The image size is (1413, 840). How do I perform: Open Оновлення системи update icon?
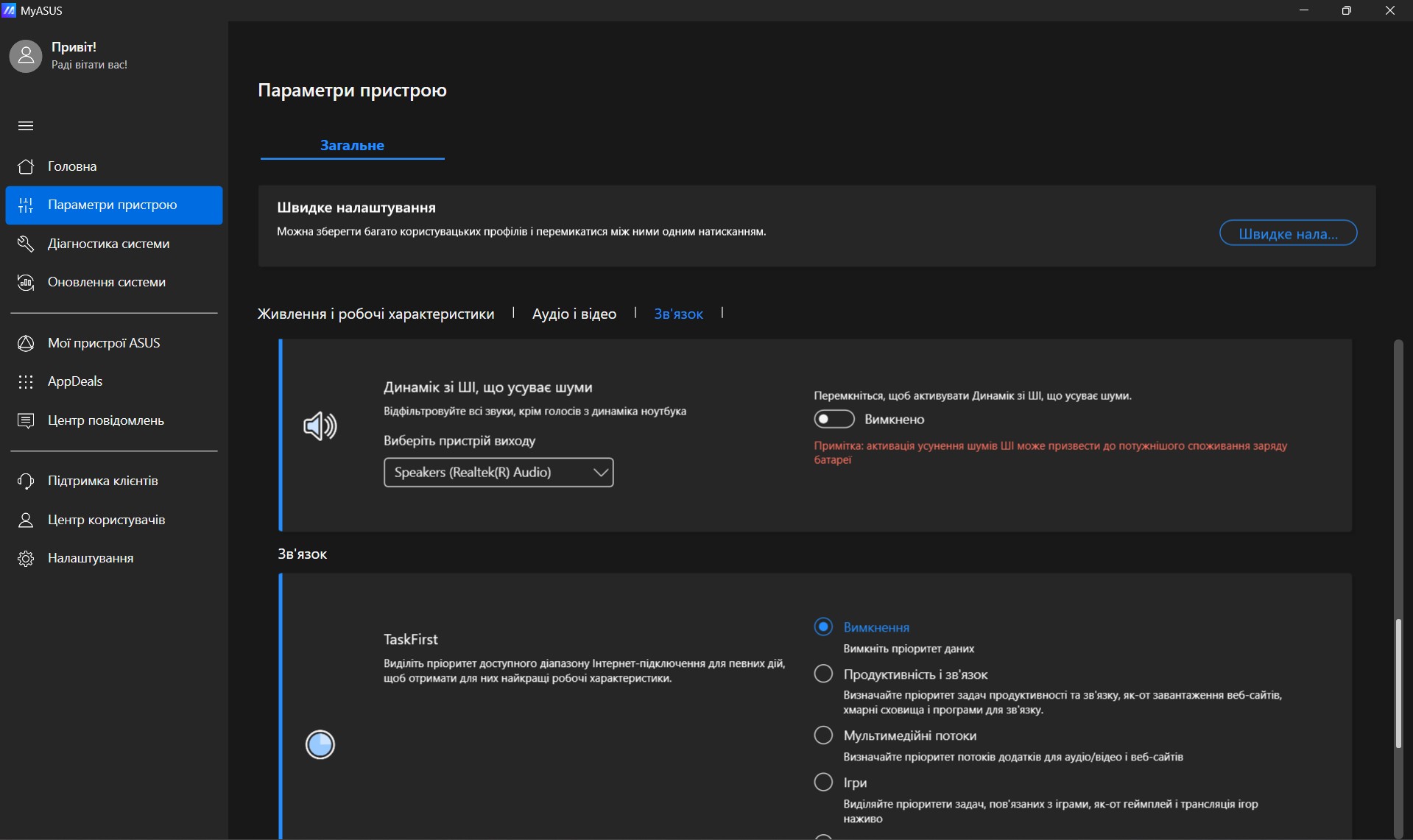(26, 283)
